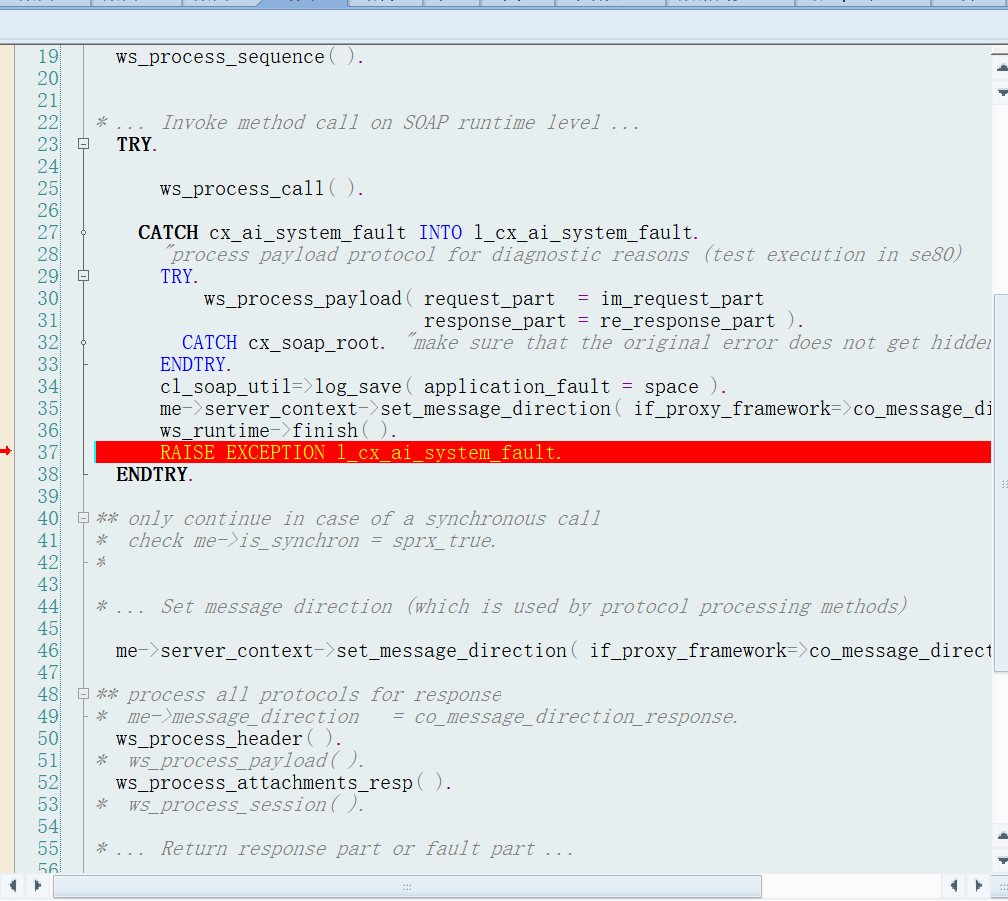Click the CATCH cx_soap_root statement
Image resolution: width=1008 pixels, height=901 pixels.
(284, 343)
